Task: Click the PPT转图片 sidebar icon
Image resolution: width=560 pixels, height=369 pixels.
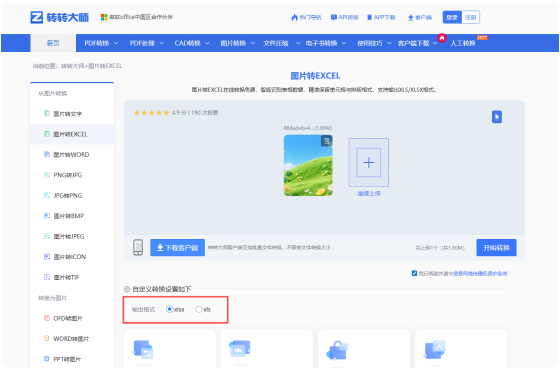Action: (x=47, y=359)
